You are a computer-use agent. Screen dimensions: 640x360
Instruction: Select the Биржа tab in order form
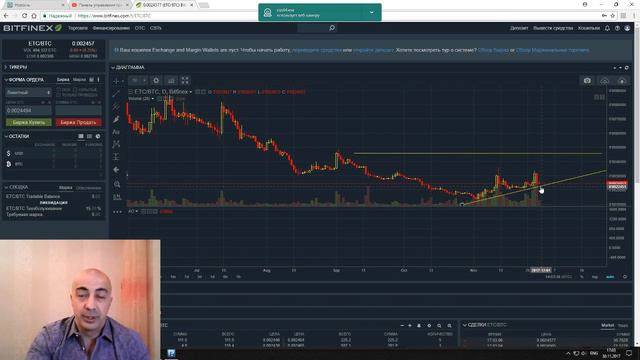click(63, 80)
